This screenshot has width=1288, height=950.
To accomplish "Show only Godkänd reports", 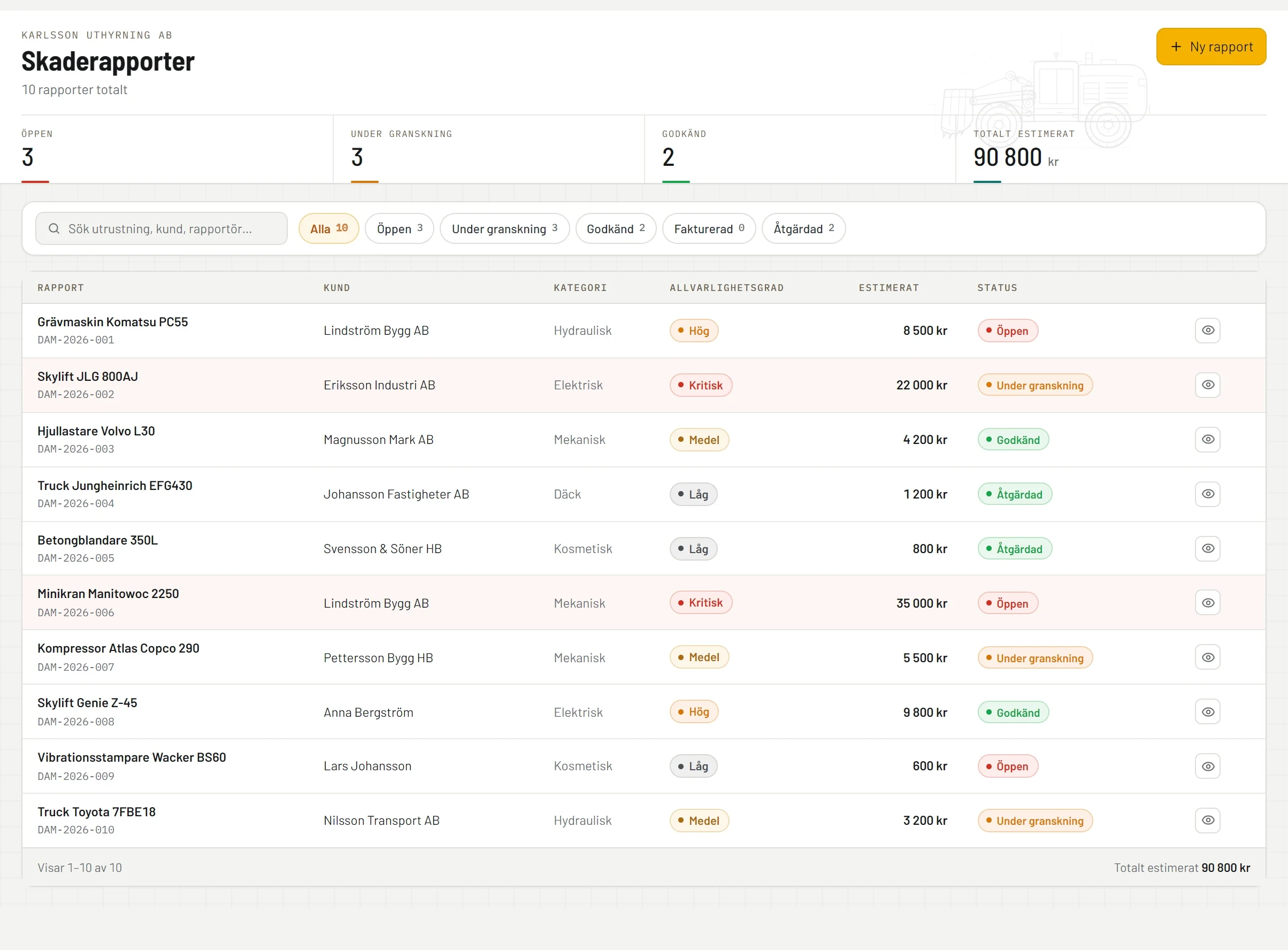I will [x=615, y=229].
